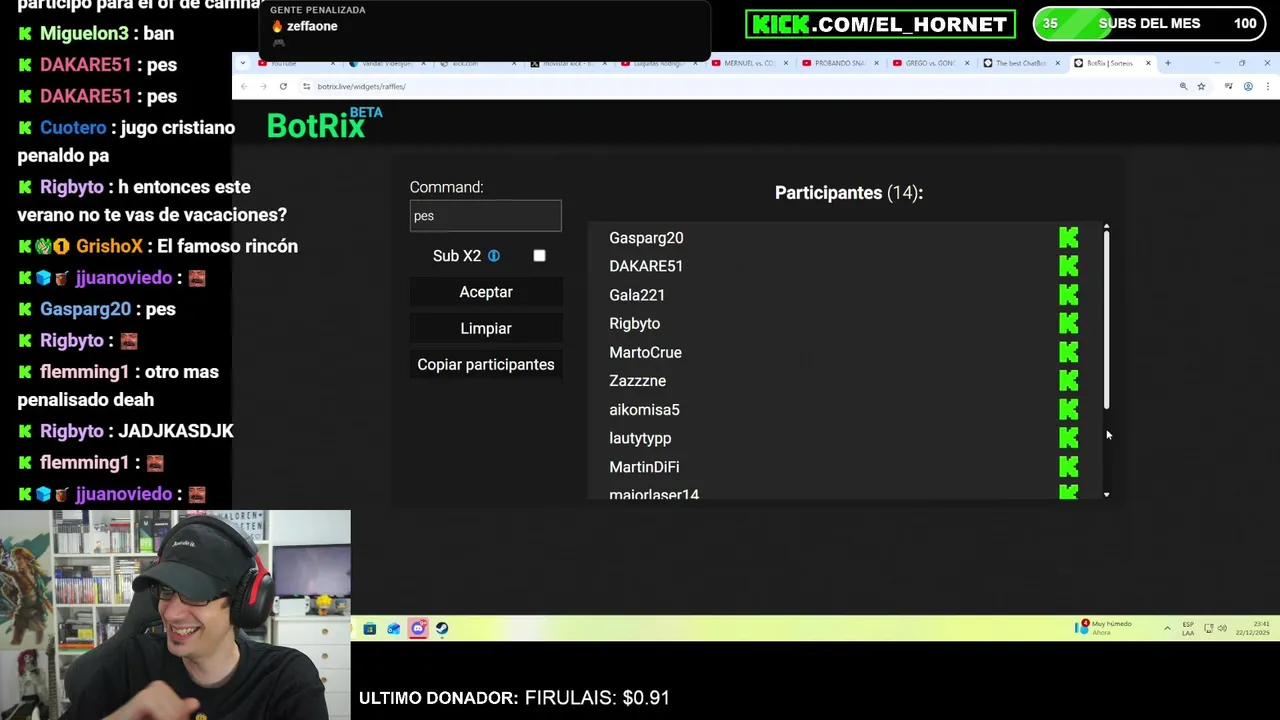The image size is (1280, 720).
Task: Open the weather widget 'Muy húmedo'
Action: click(x=1104, y=627)
